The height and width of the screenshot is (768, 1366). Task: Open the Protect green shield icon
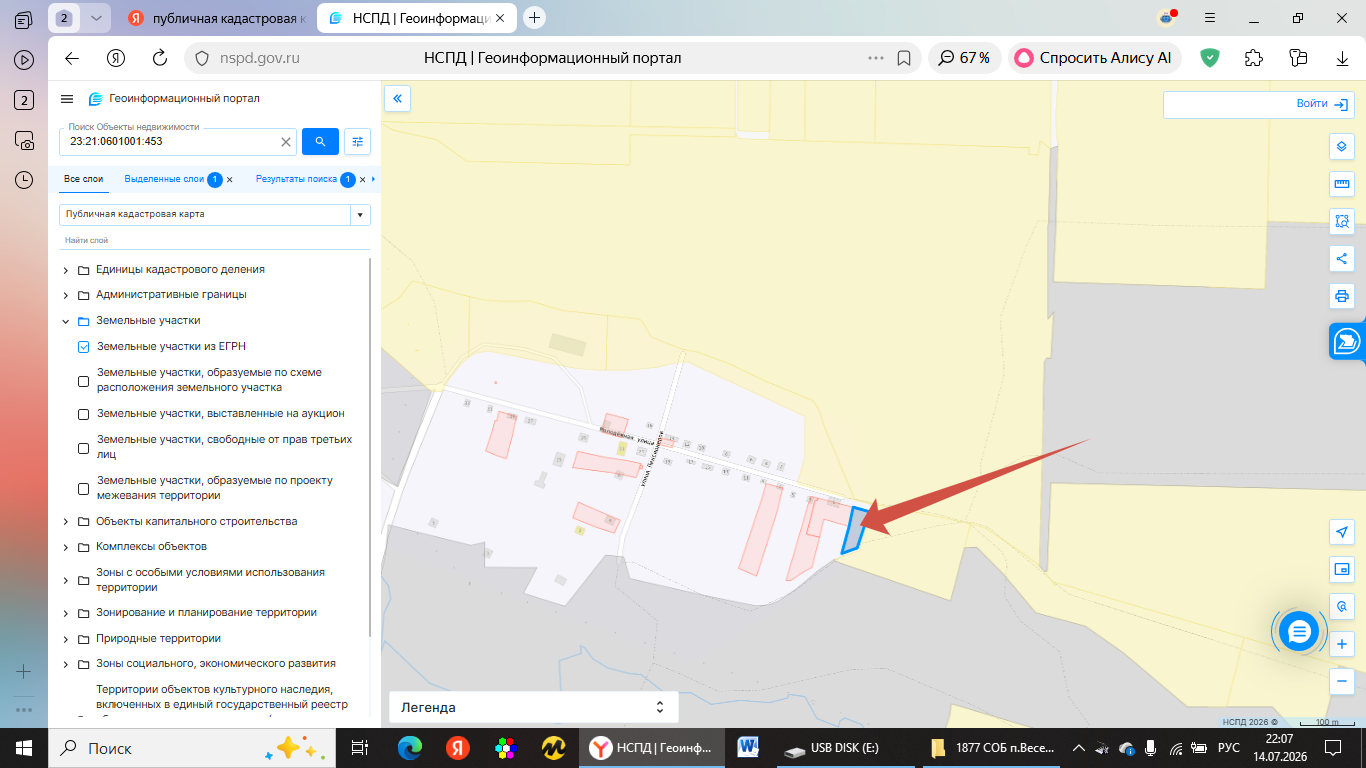1210,58
